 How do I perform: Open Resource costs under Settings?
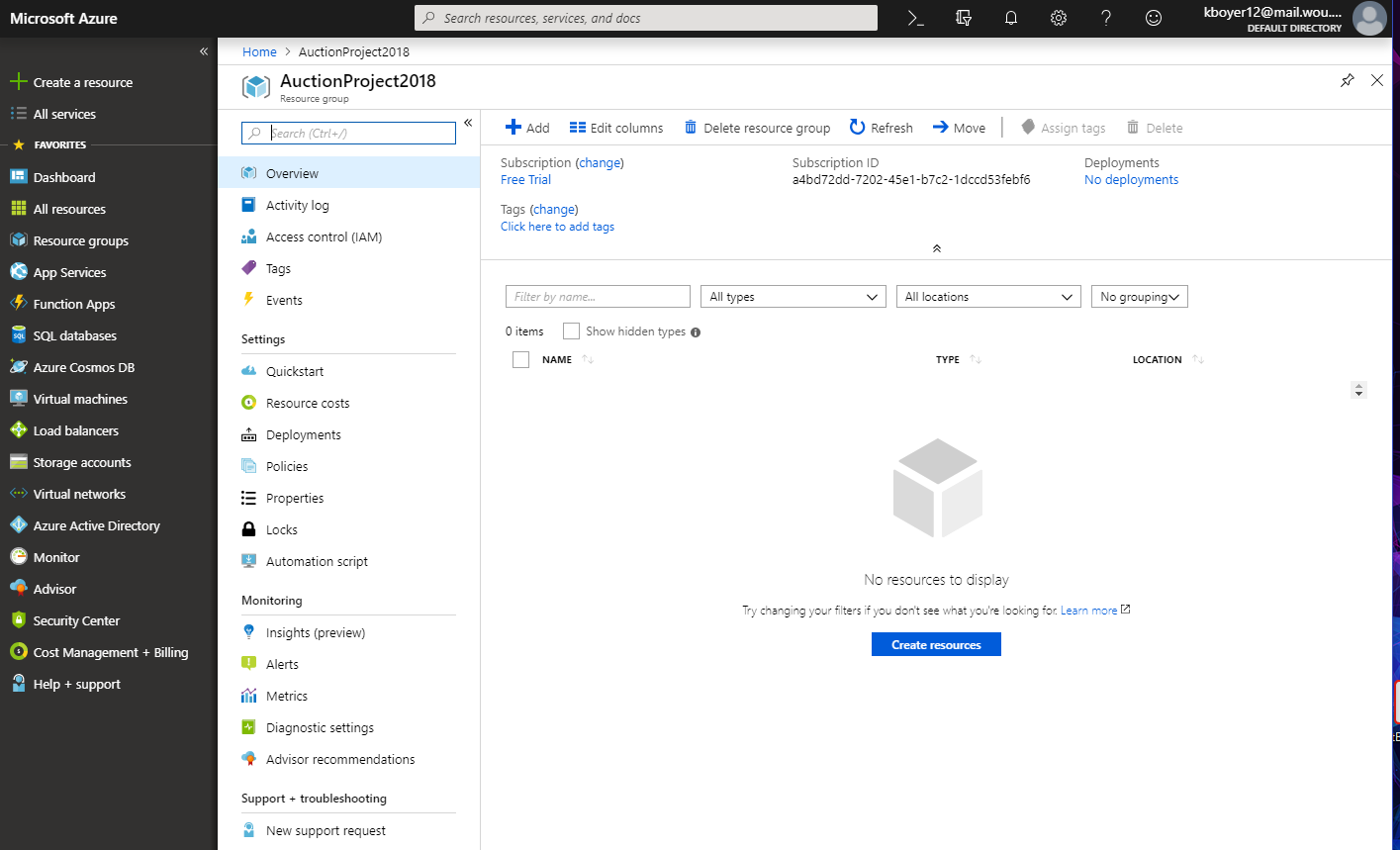[x=349, y=403]
